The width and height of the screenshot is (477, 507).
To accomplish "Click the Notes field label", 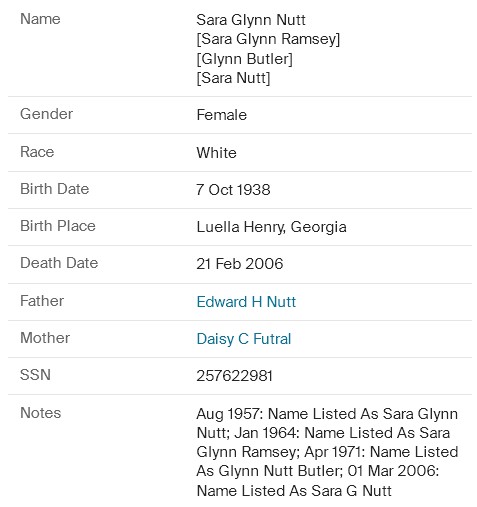I will (x=41, y=413).
